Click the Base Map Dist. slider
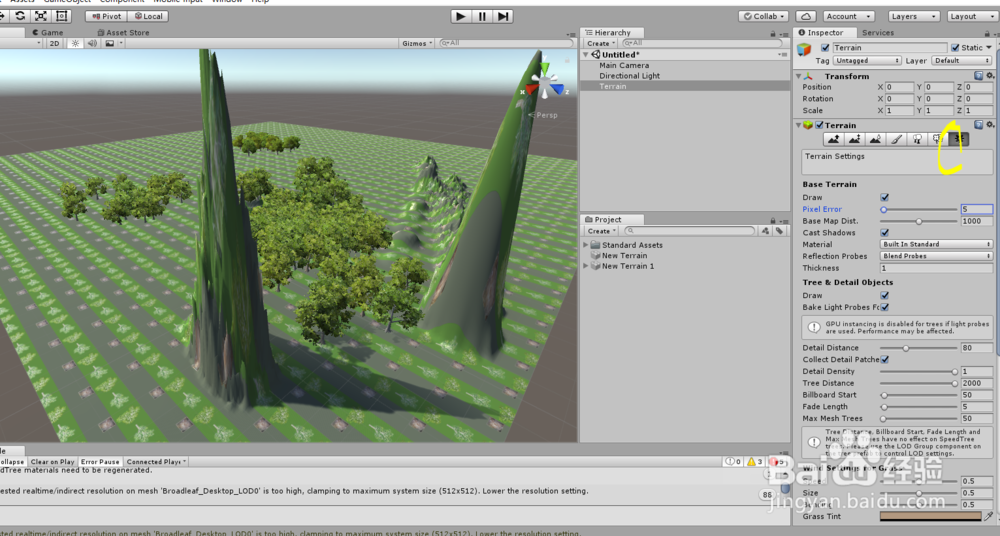The width and height of the screenshot is (1000, 536). (919, 221)
